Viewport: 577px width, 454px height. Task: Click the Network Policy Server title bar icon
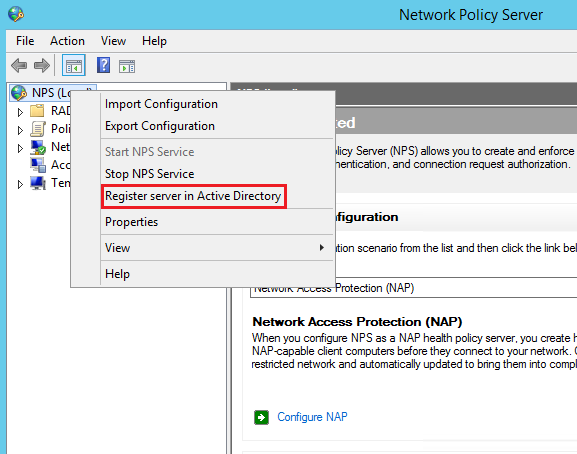pyautogui.click(x=15, y=14)
